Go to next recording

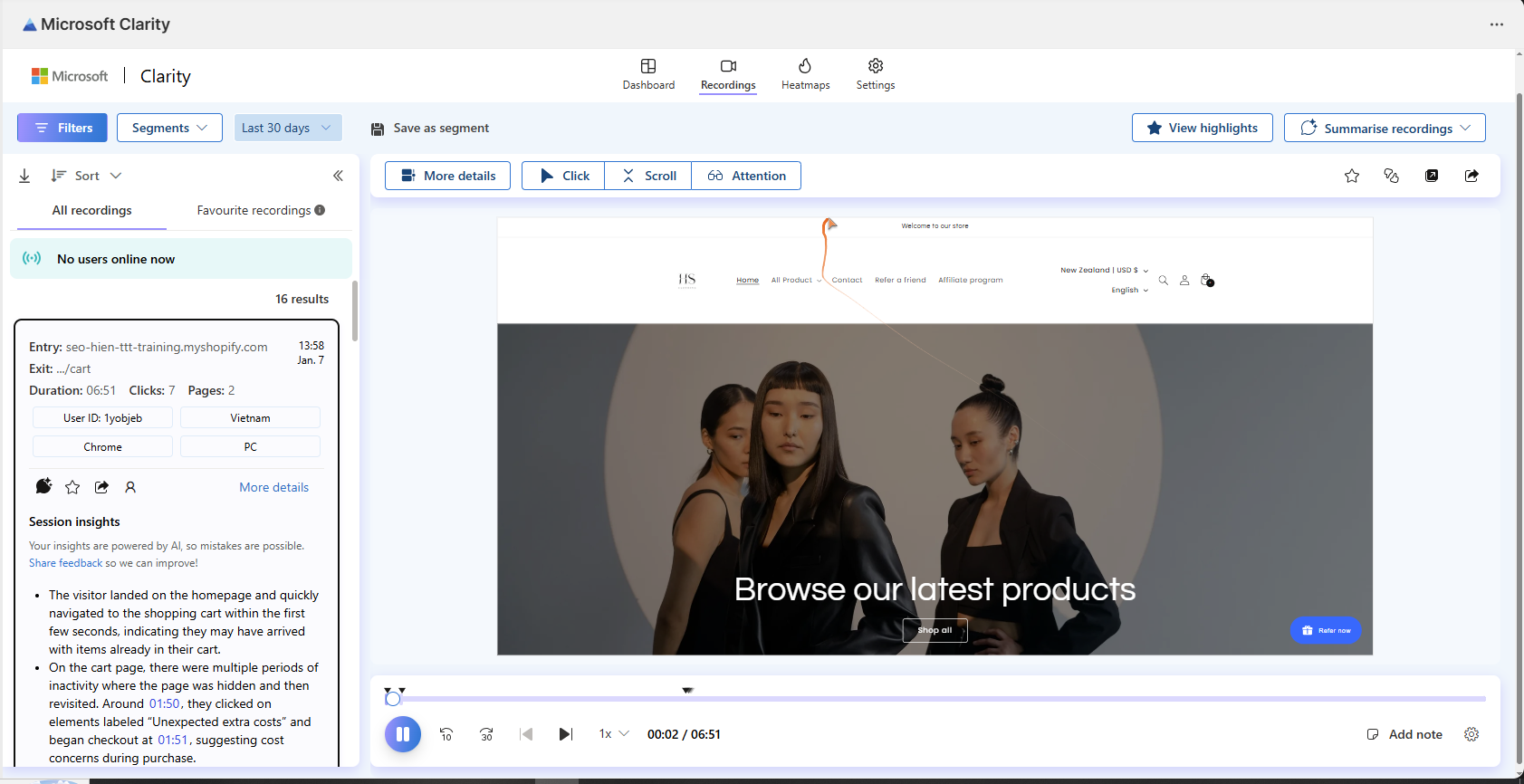(566, 734)
